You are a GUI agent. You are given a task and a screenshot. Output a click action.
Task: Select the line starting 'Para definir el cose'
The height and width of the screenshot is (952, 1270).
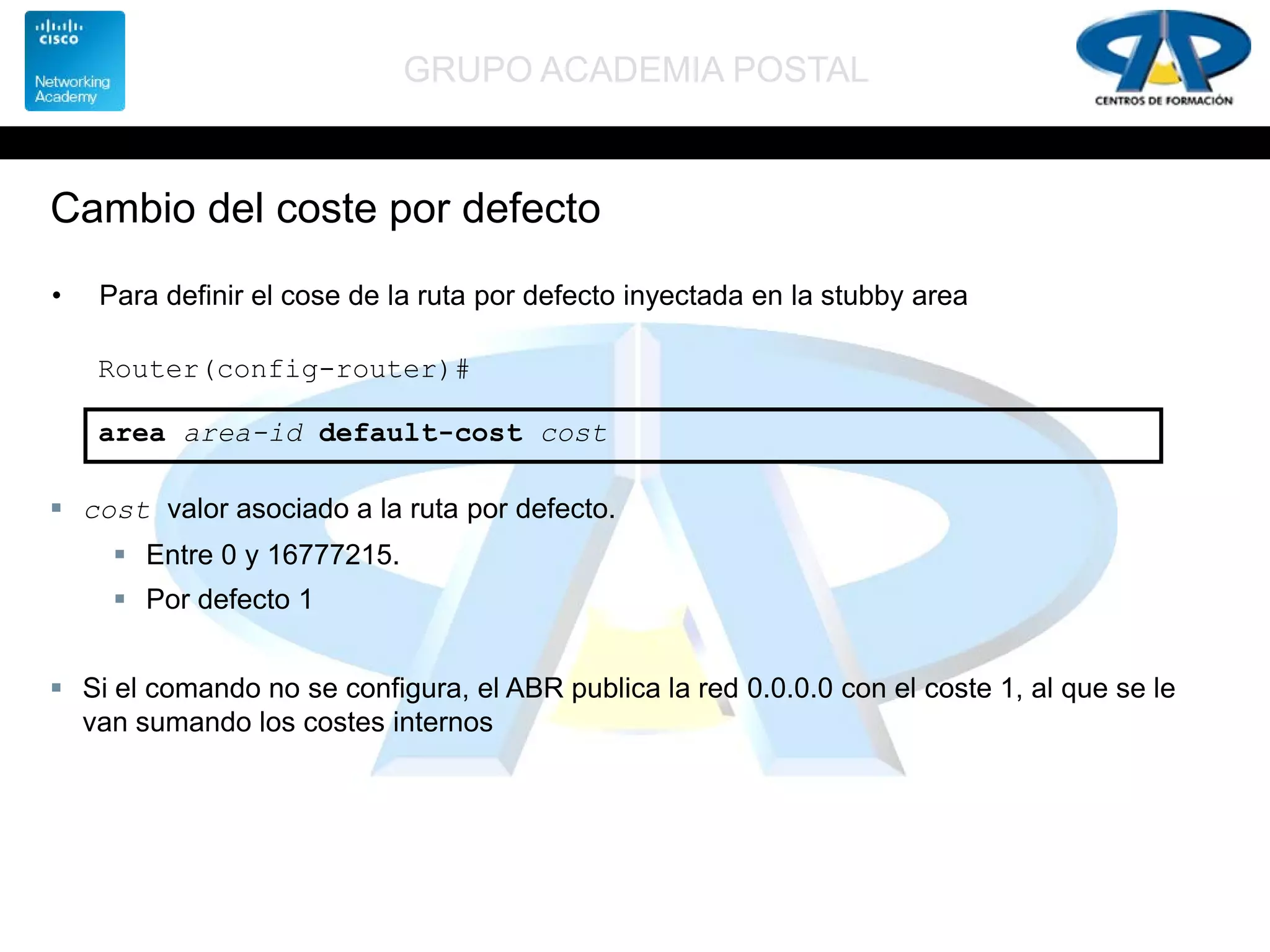[533, 296]
